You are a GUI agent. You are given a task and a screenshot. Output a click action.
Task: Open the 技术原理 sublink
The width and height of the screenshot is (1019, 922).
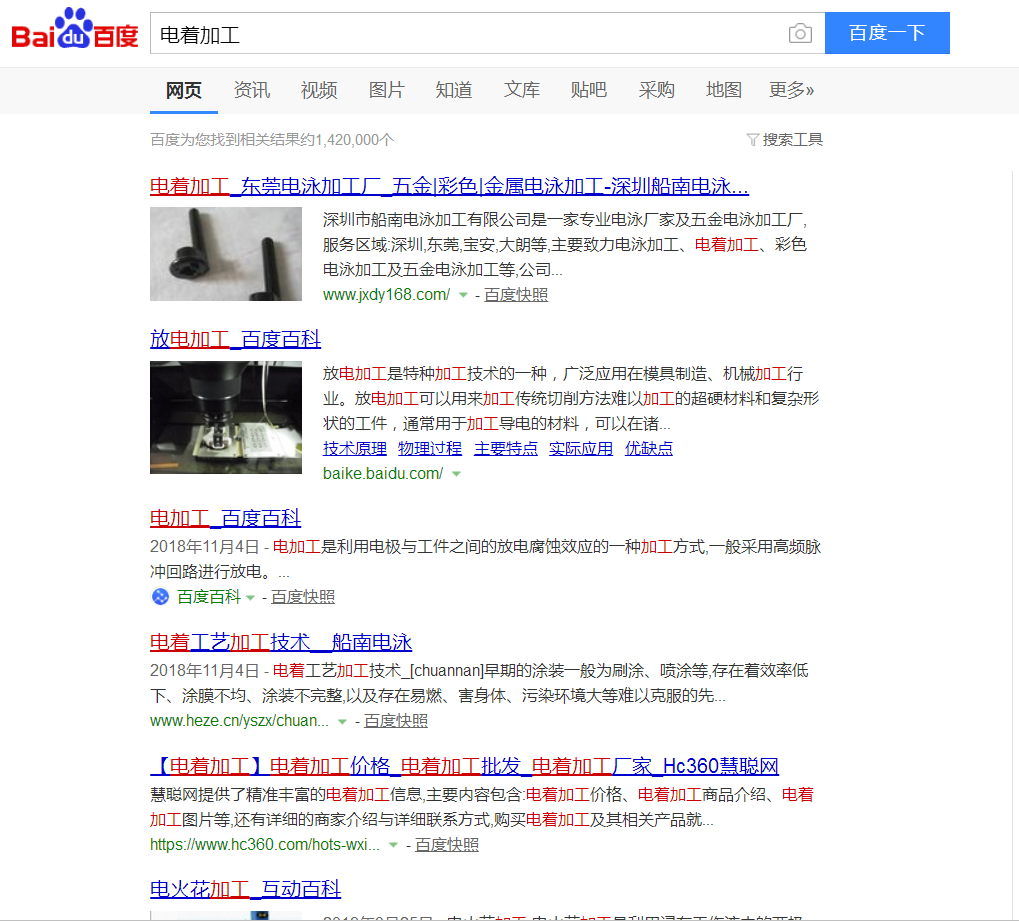pyautogui.click(x=355, y=448)
